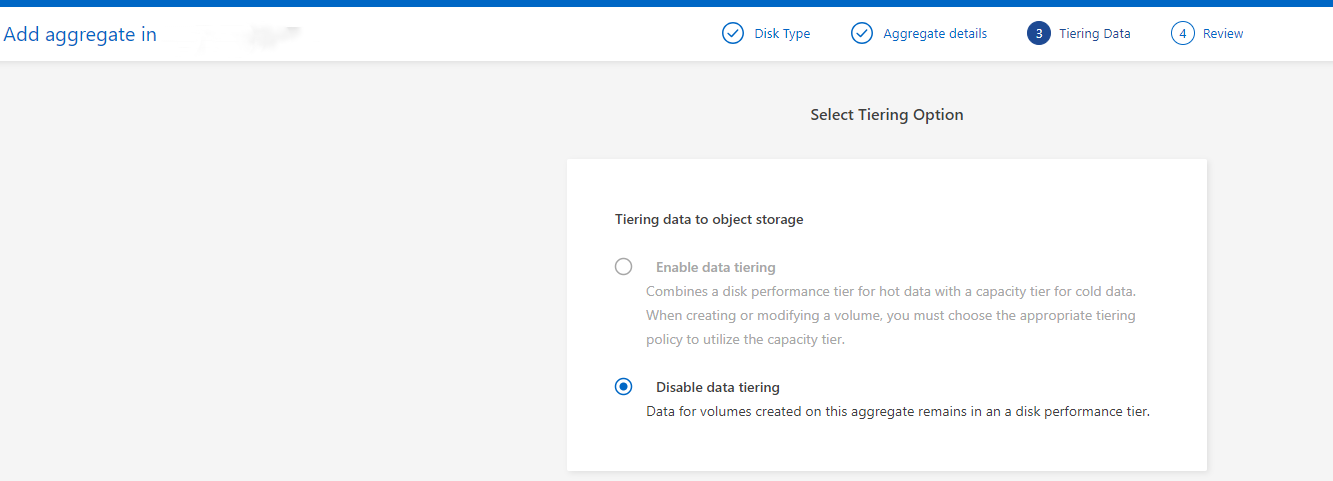Viewport: 1333px width, 481px height.
Task: Click the 'Data for volumes created' description
Action: [x=897, y=411]
